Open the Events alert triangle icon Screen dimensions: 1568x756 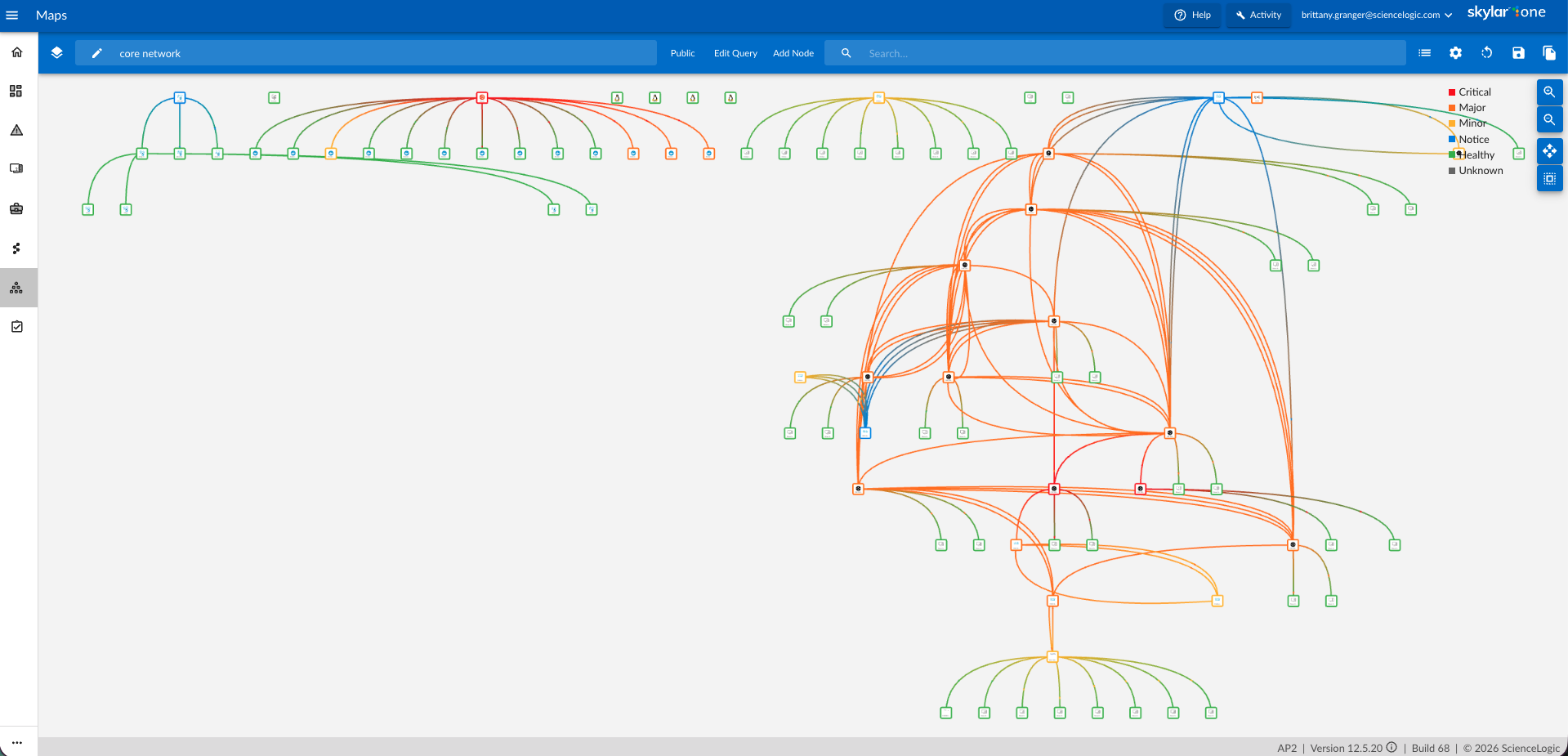point(16,130)
